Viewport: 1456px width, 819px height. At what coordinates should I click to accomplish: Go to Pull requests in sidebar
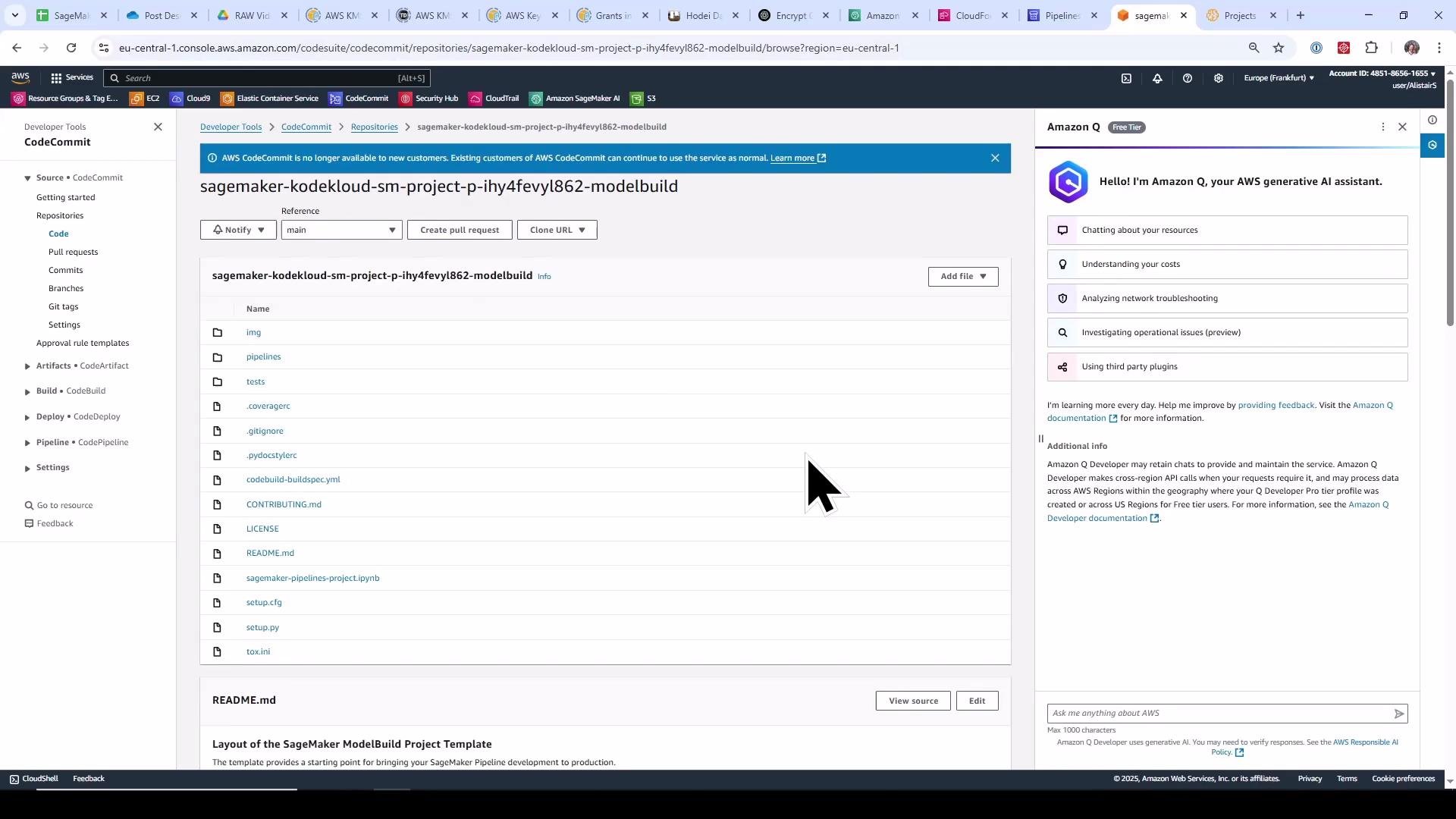click(x=73, y=252)
